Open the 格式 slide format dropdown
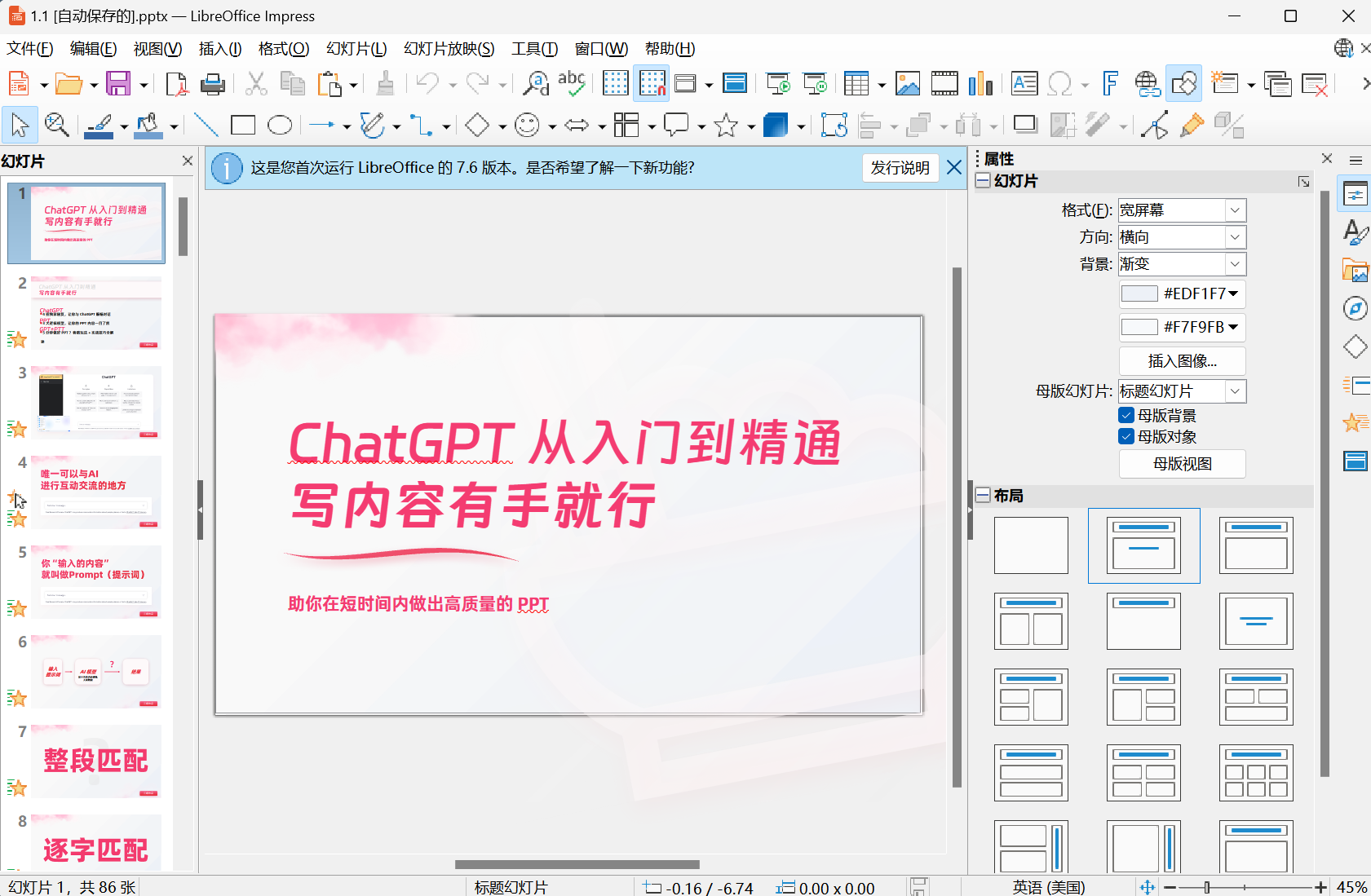The width and height of the screenshot is (1371, 896). [x=1234, y=210]
